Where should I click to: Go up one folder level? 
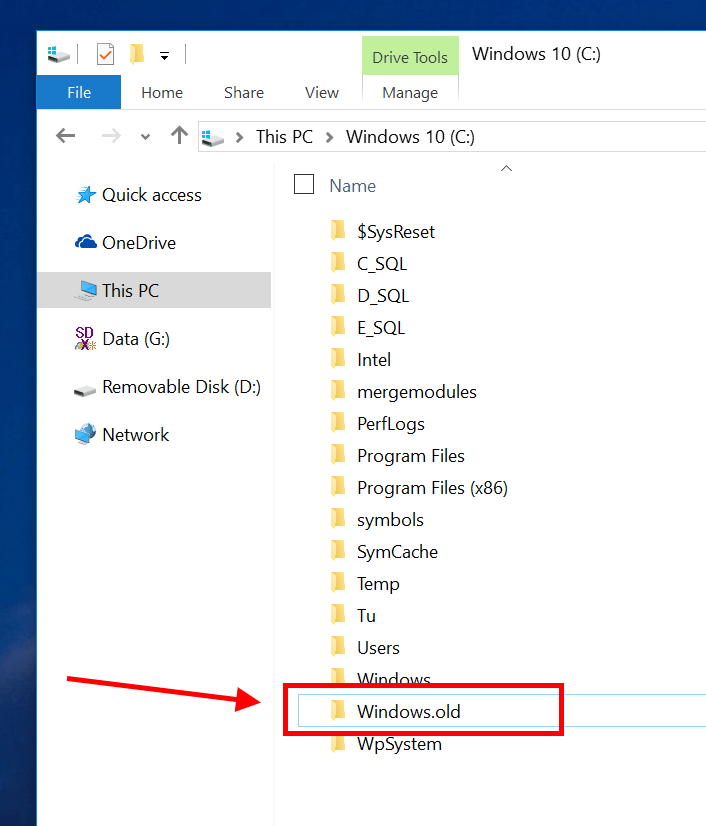click(x=179, y=135)
